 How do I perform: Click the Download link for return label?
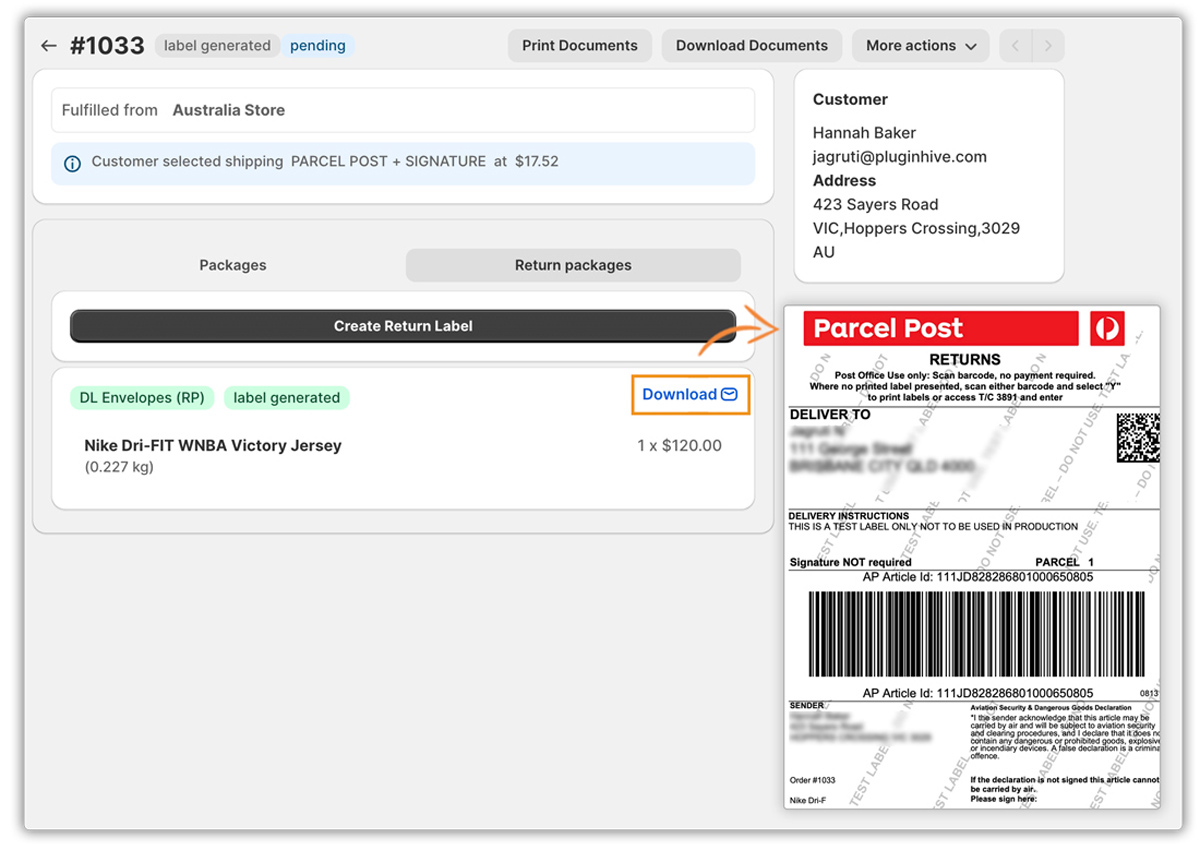coord(679,395)
